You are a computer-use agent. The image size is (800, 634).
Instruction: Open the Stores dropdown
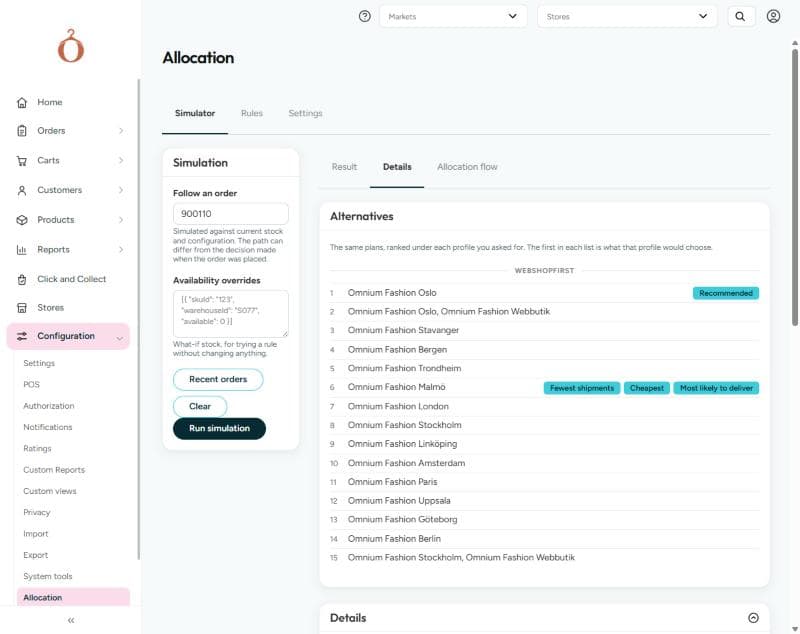[x=627, y=16]
